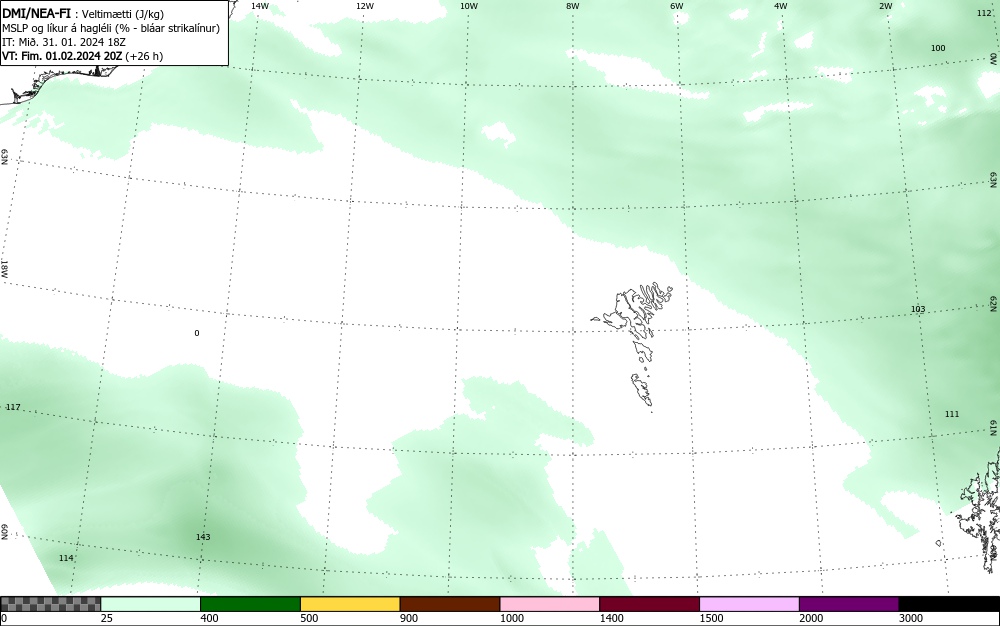Click the 114 value on the map
This screenshot has width=1000, height=626.
tap(66, 558)
